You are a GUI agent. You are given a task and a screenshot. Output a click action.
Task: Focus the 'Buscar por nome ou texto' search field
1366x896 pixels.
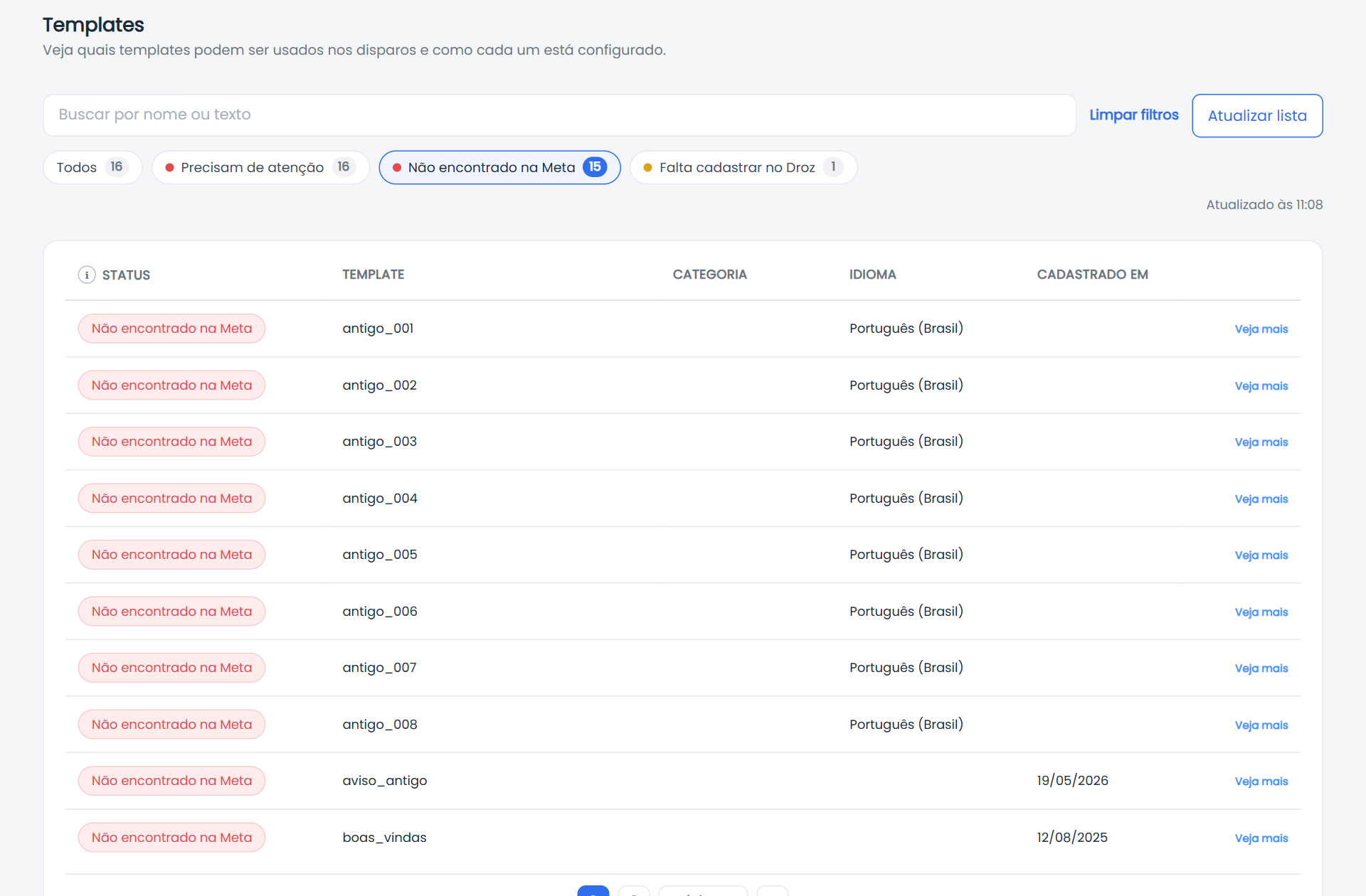tap(559, 115)
